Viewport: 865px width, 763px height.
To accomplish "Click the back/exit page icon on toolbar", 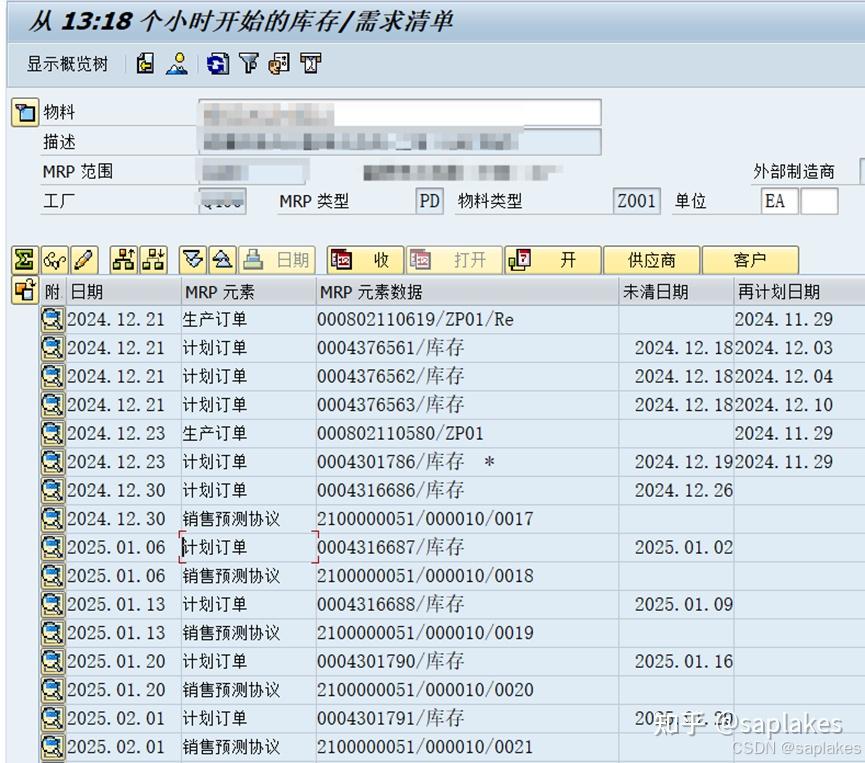I will click(145, 64).
